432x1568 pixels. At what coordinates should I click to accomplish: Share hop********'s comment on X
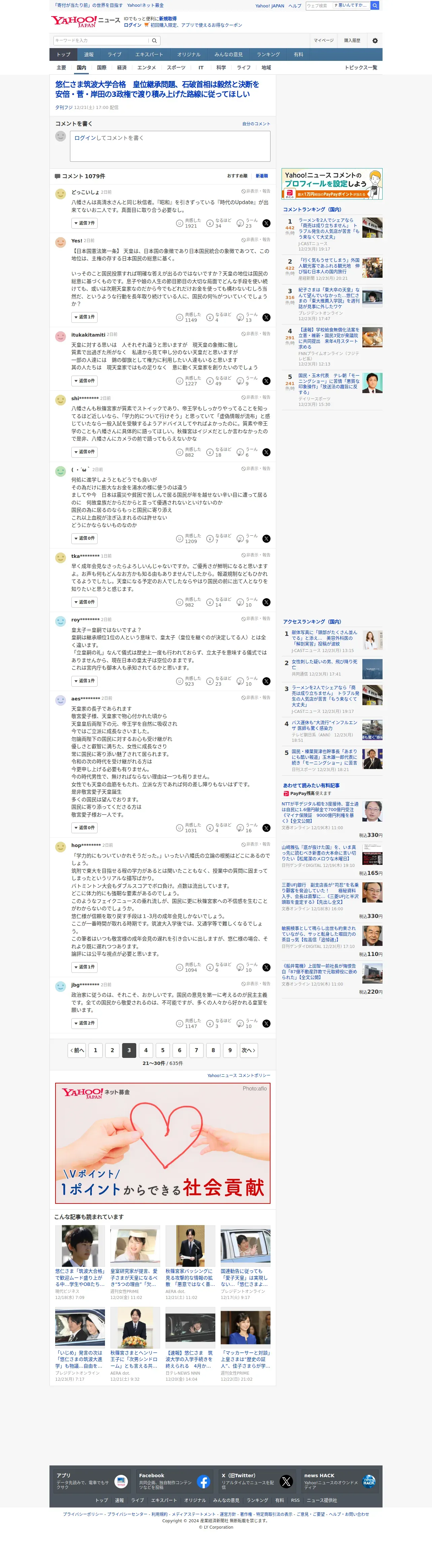click(266, 967)
